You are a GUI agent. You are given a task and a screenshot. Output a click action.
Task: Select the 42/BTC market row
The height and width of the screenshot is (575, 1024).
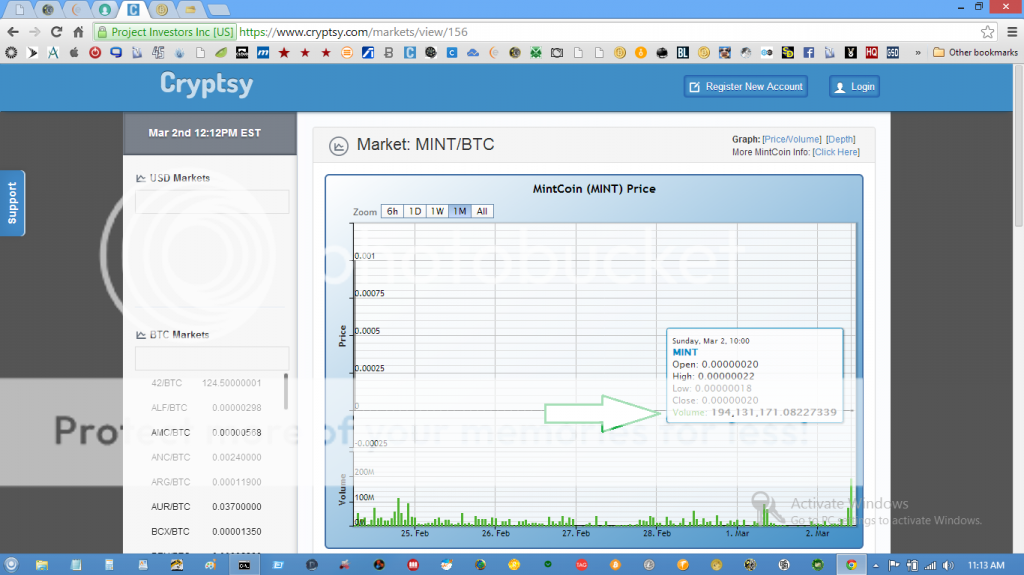(x=206, y=383)
